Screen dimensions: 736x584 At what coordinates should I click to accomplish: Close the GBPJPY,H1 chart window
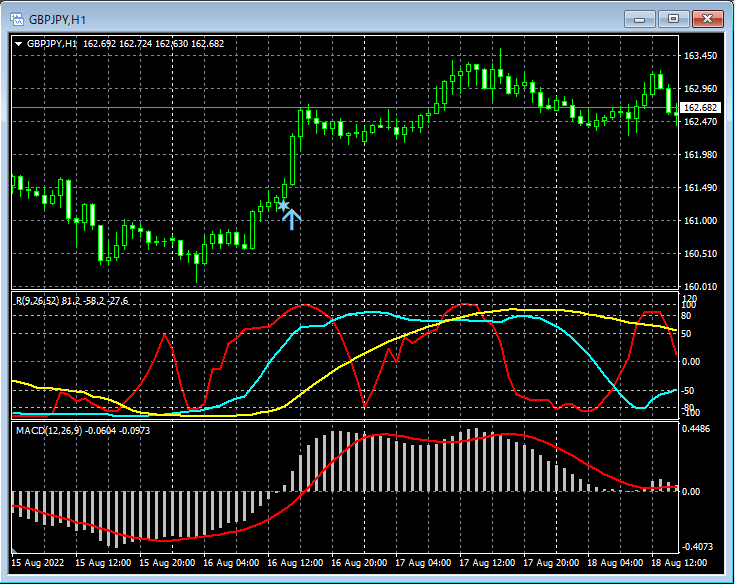coord(708,18)
